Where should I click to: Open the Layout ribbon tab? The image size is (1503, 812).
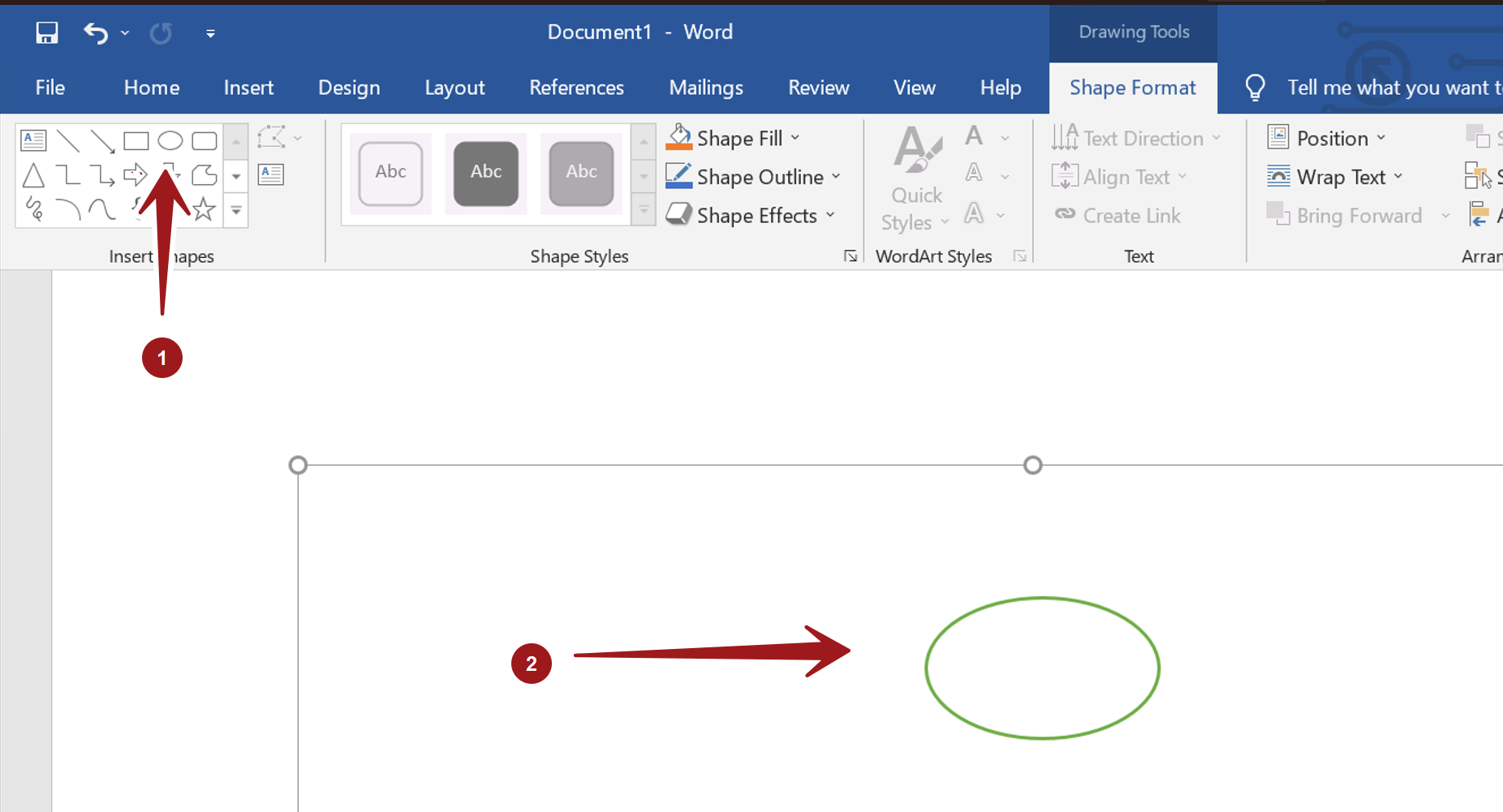pos(454,88)
